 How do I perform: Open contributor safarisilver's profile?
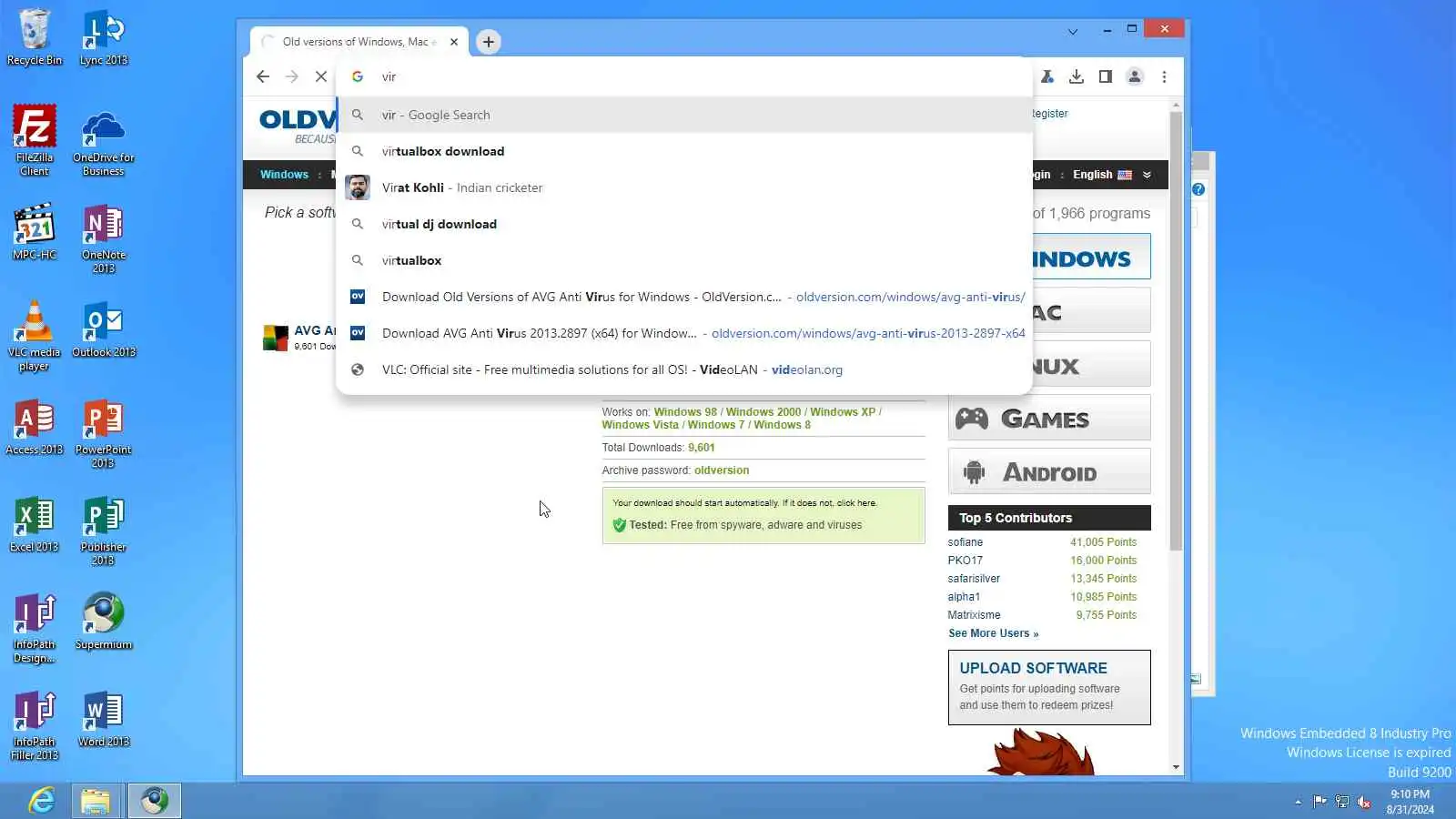(974, 579)
